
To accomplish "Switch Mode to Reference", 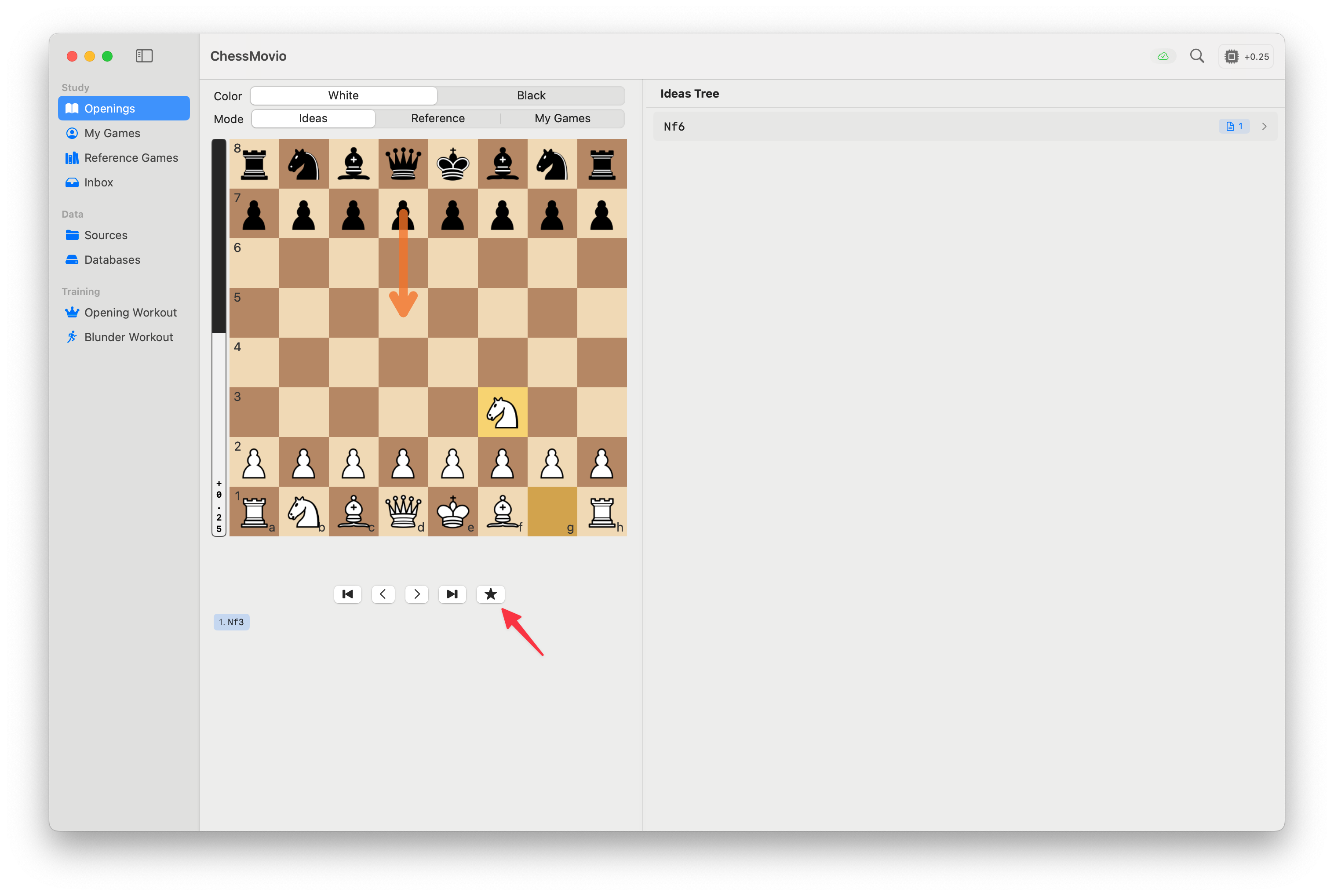I will click(437, 118).
